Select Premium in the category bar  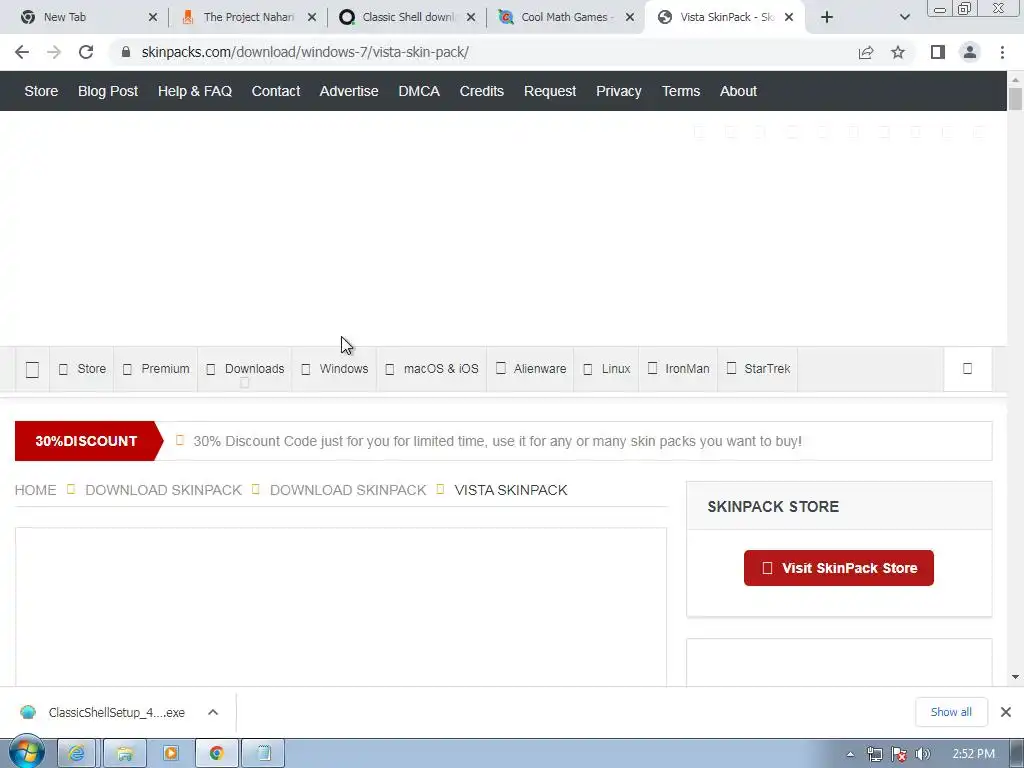(x=156, y=369)
